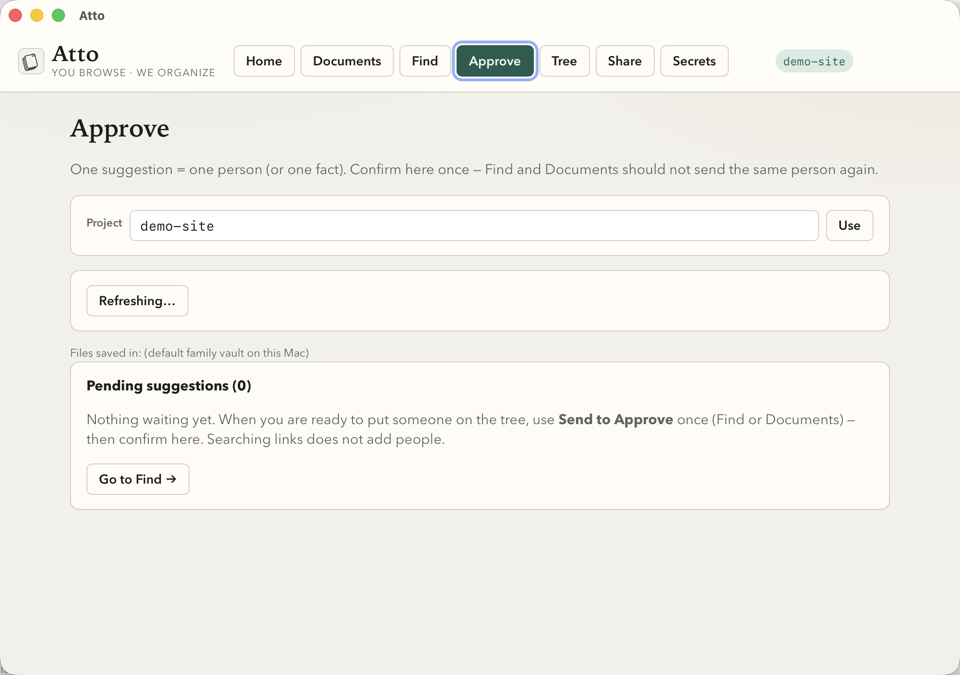This screenshot has width=960, height=675.
Task: Click the Atto notebook logo icon
Action: (31, 61)
